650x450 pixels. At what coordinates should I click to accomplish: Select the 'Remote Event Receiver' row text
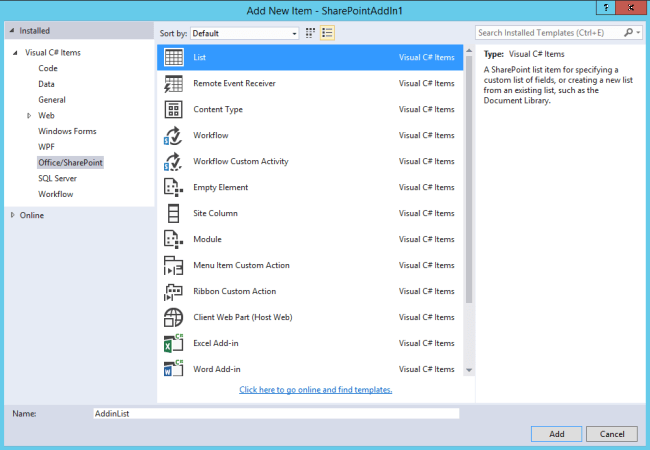tap(234, 83)
